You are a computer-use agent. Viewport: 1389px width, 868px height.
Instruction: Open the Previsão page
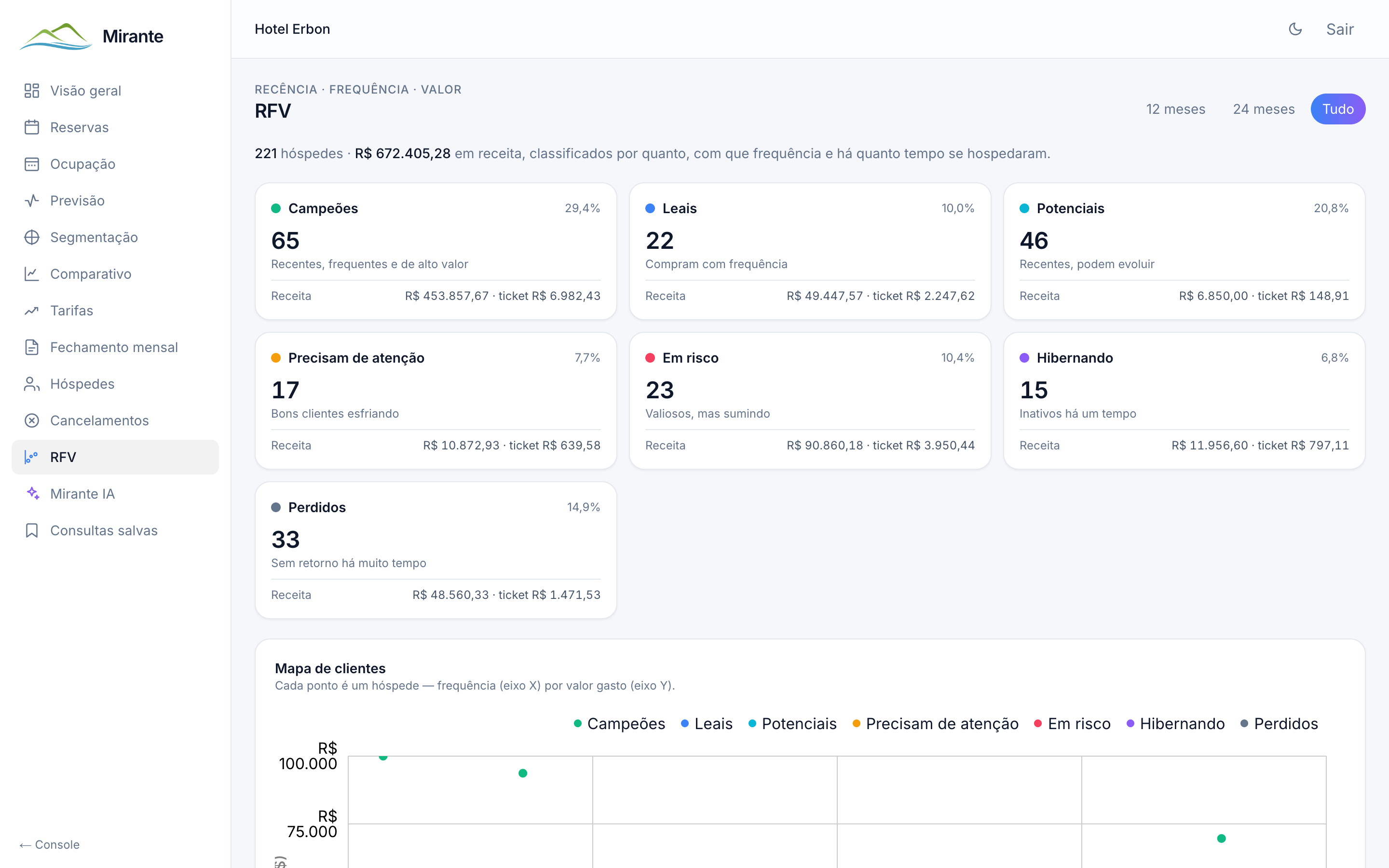115,201
